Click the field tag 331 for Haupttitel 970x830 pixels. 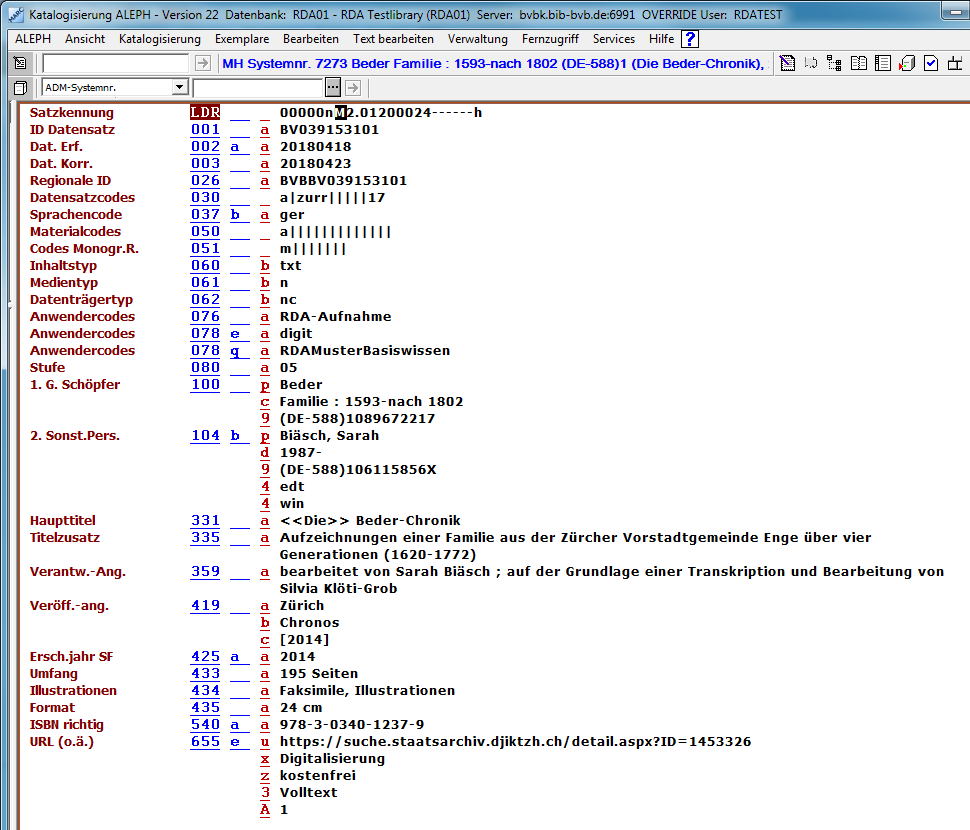pos(205,520)
